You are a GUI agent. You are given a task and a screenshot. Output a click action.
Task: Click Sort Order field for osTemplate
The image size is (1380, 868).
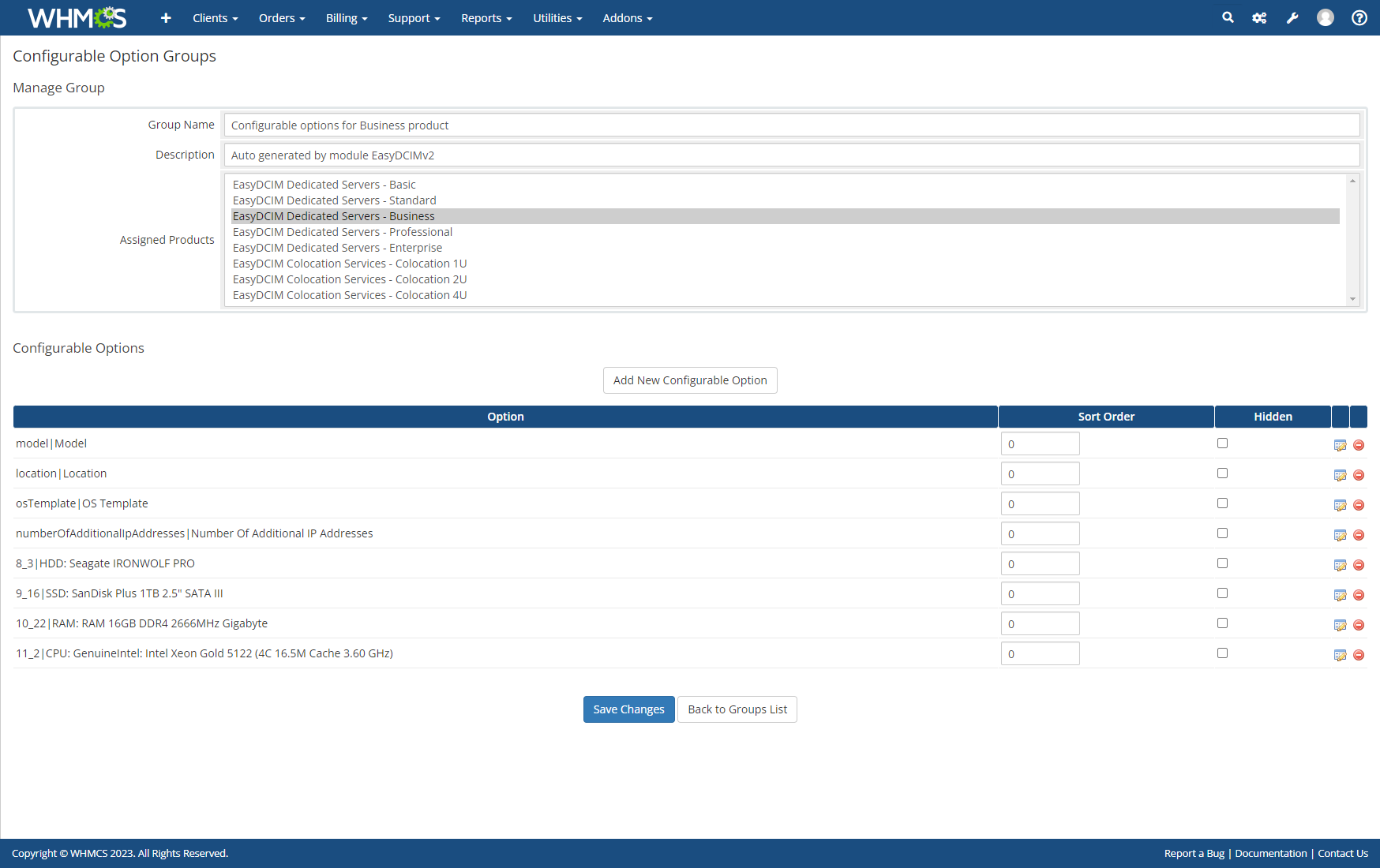click(1040, 503)
